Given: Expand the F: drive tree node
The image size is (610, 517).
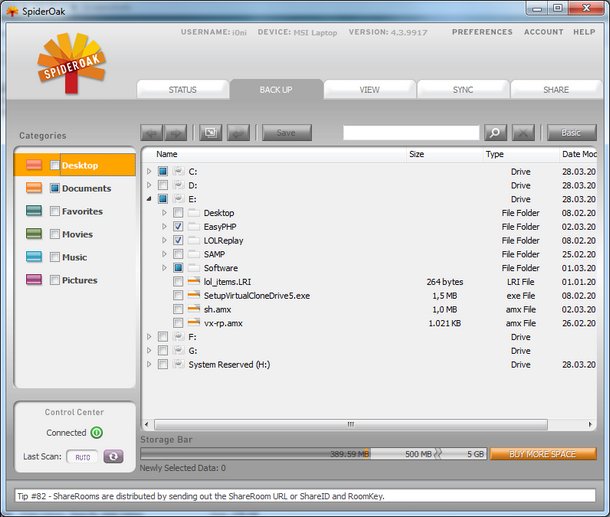Looking at the screenshot, I should [x=149, y=336].
